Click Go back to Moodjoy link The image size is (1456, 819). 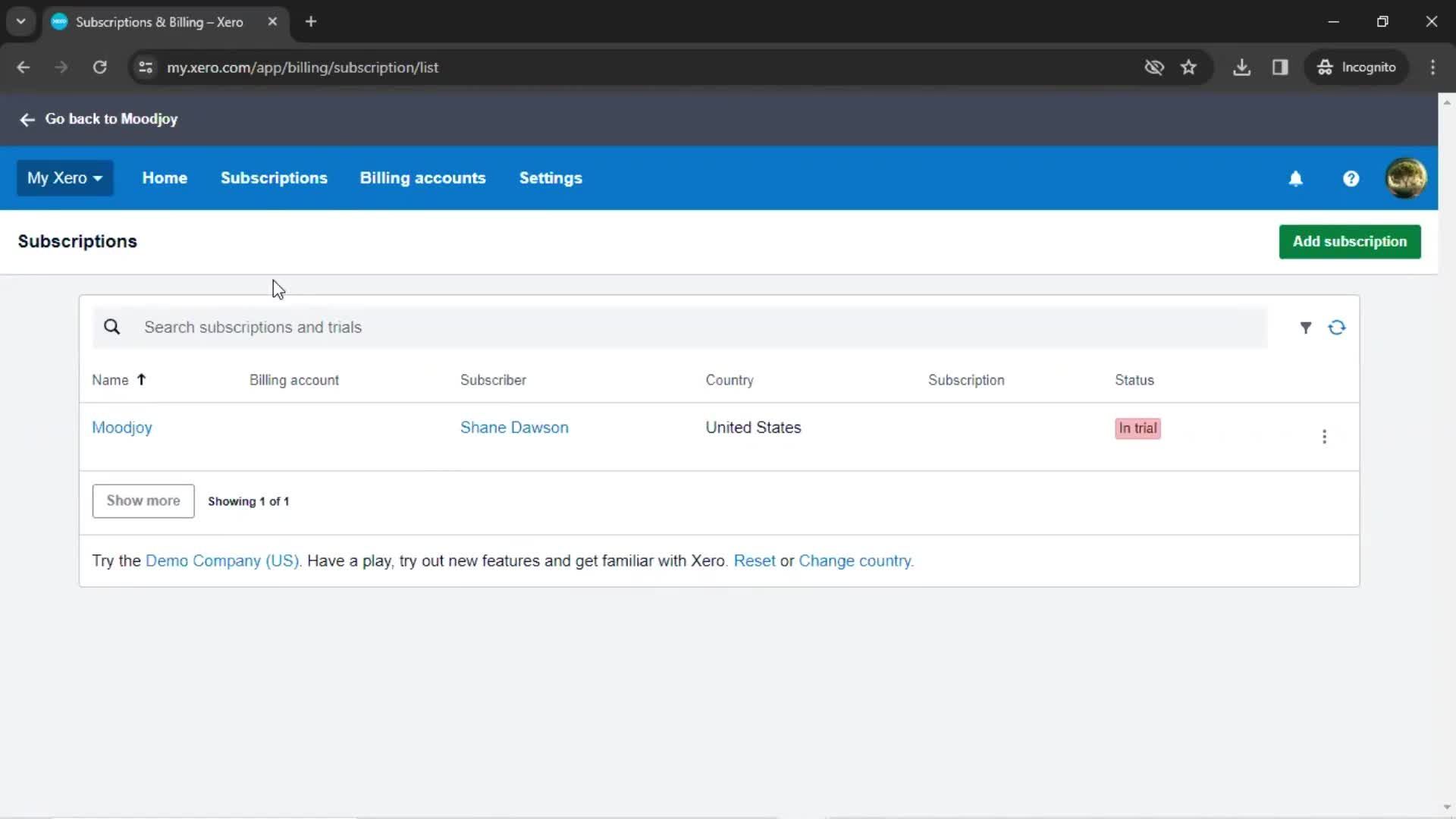[111, 119]
